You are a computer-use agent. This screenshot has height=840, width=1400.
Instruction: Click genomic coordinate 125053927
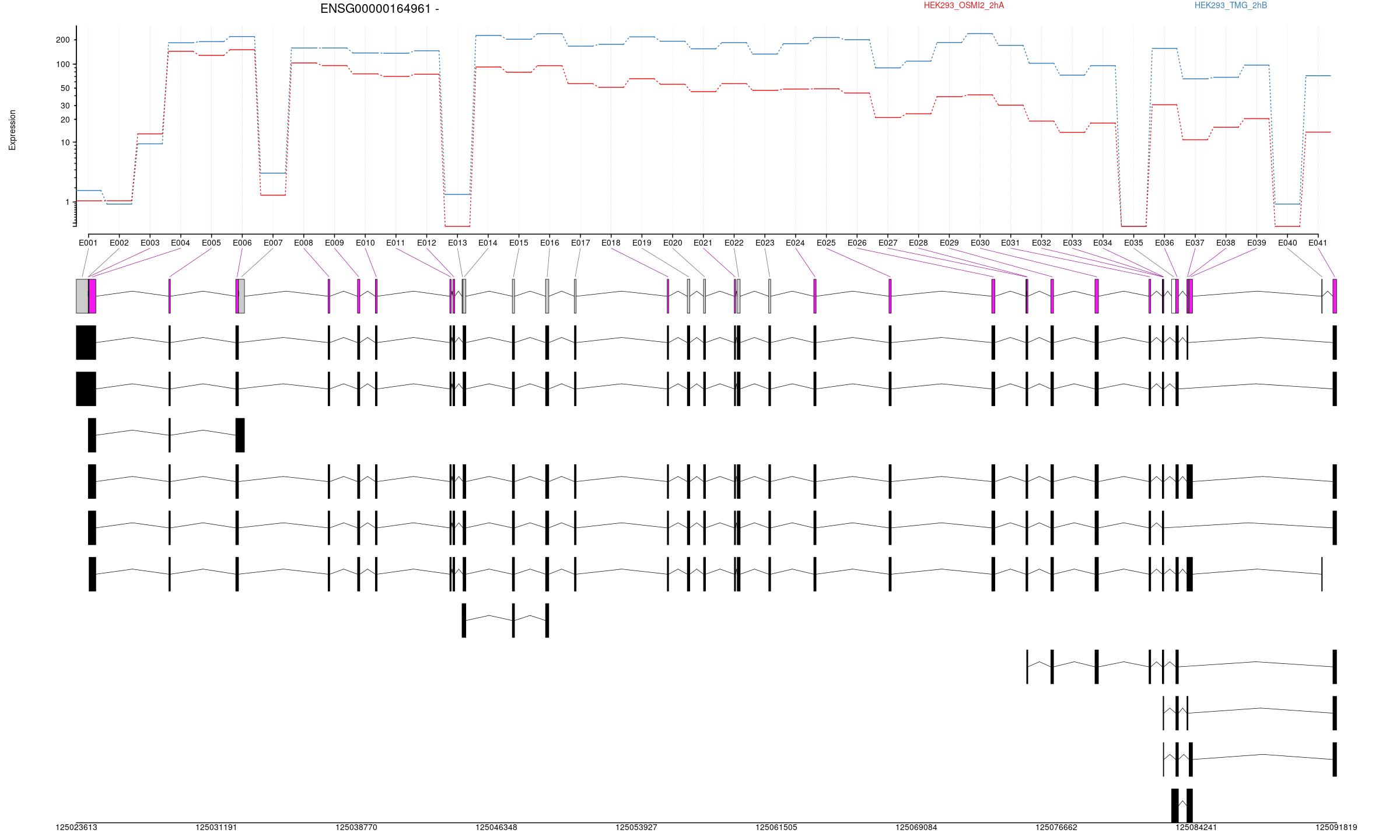tap(636, 828)
